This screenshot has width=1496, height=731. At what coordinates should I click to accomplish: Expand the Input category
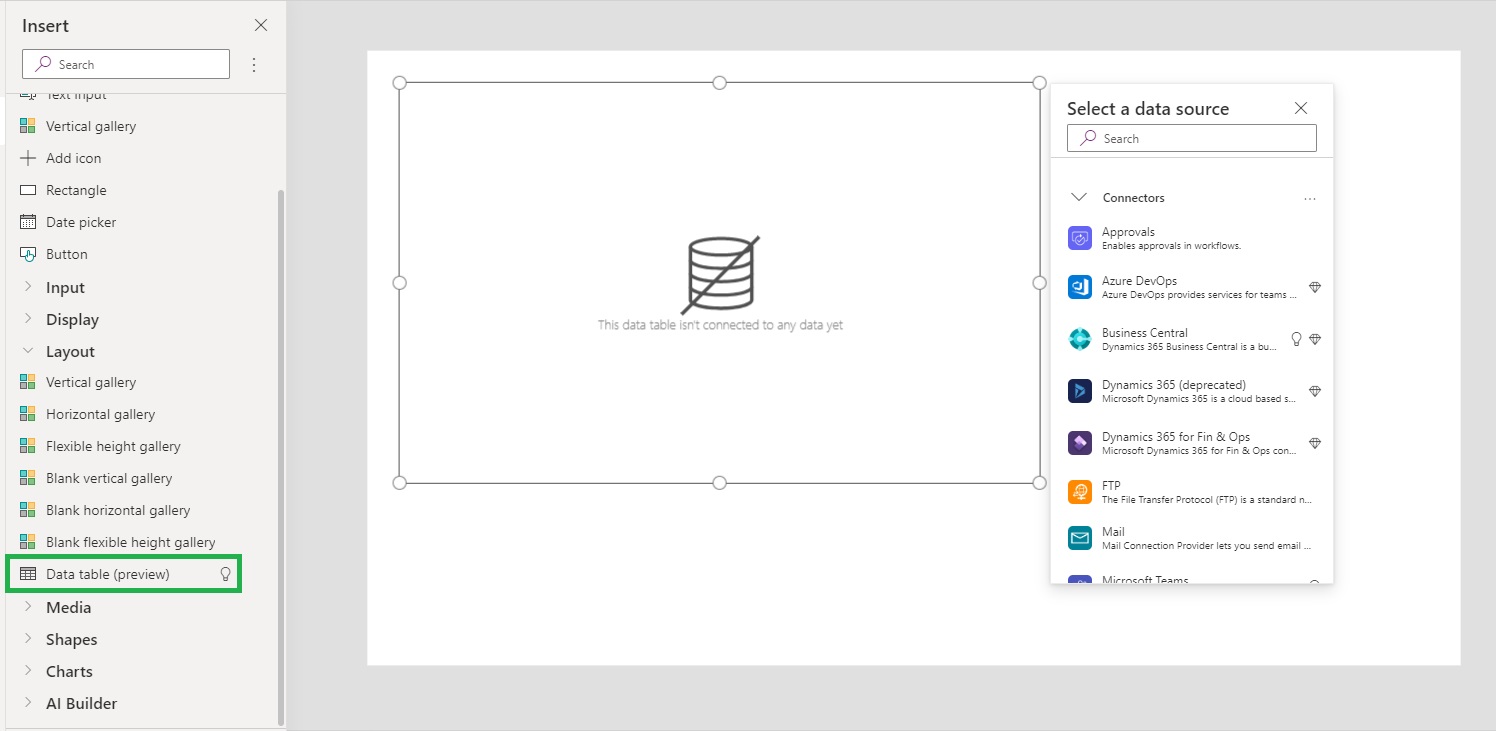(28, 287)
